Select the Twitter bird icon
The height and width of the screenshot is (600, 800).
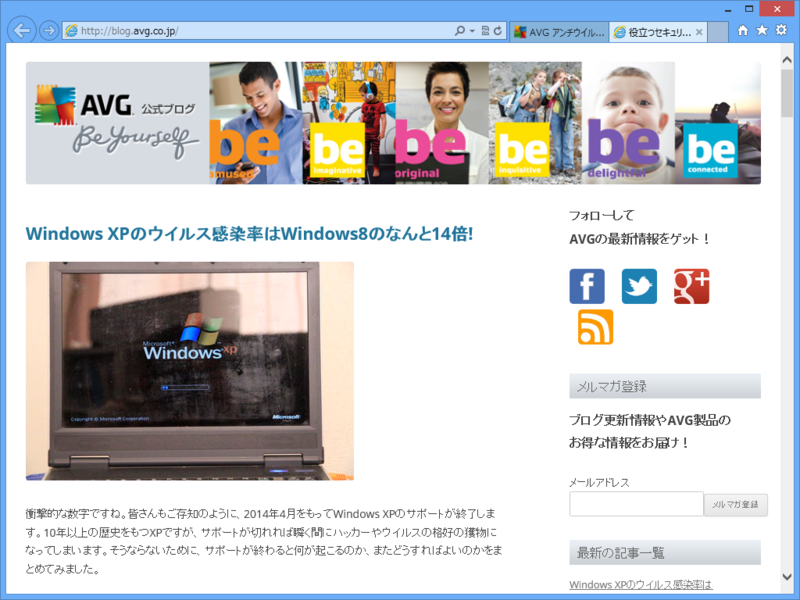[x=639, y=286]
